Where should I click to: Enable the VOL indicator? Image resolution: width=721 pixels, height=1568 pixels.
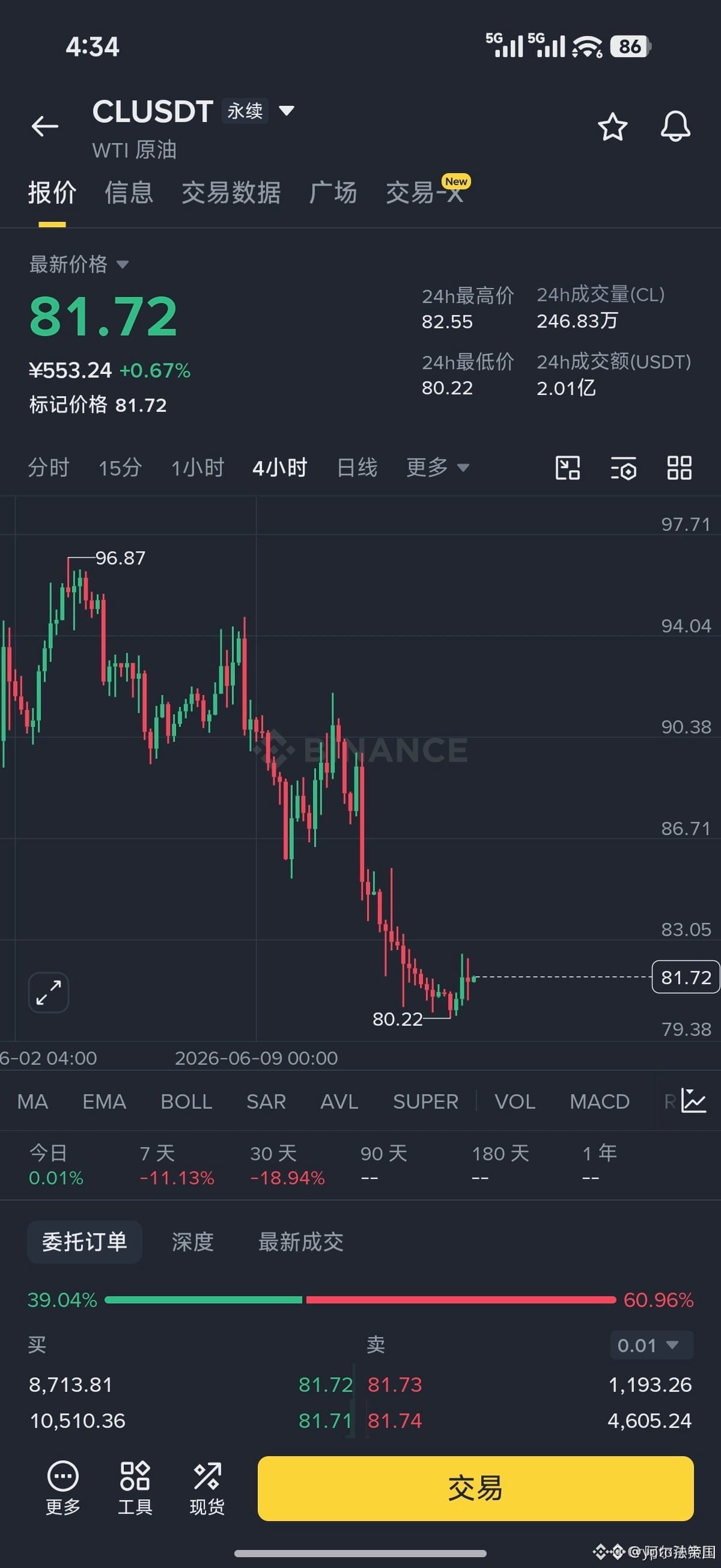coord(515,1101)
